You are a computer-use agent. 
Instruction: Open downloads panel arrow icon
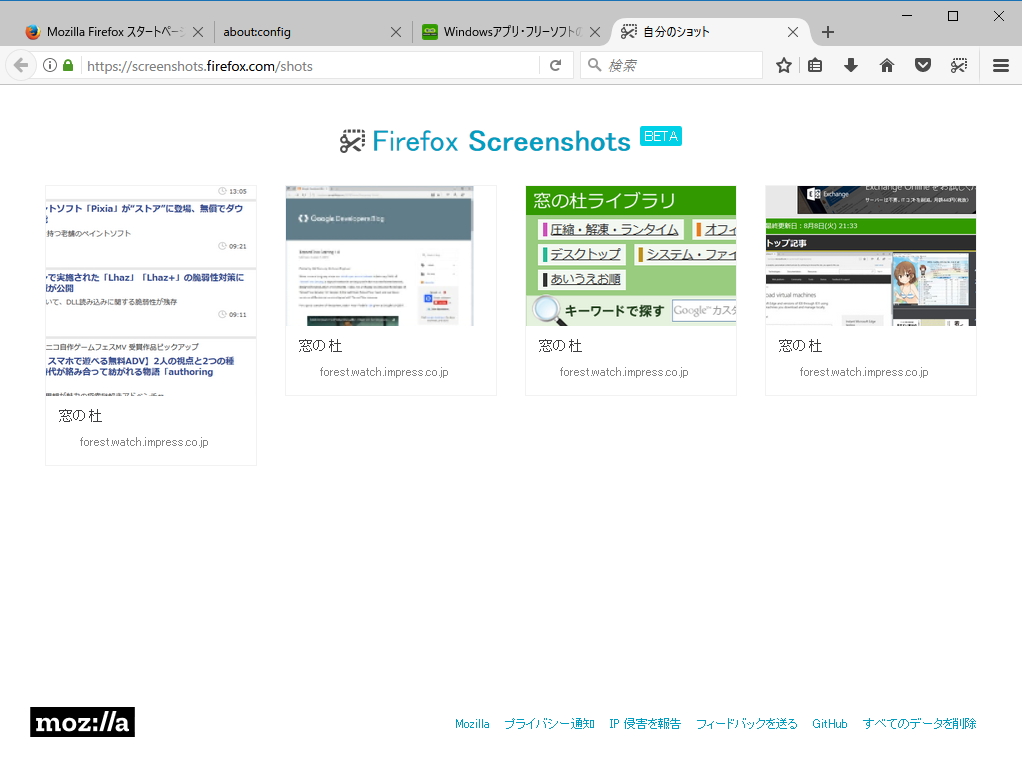point(851,65)
